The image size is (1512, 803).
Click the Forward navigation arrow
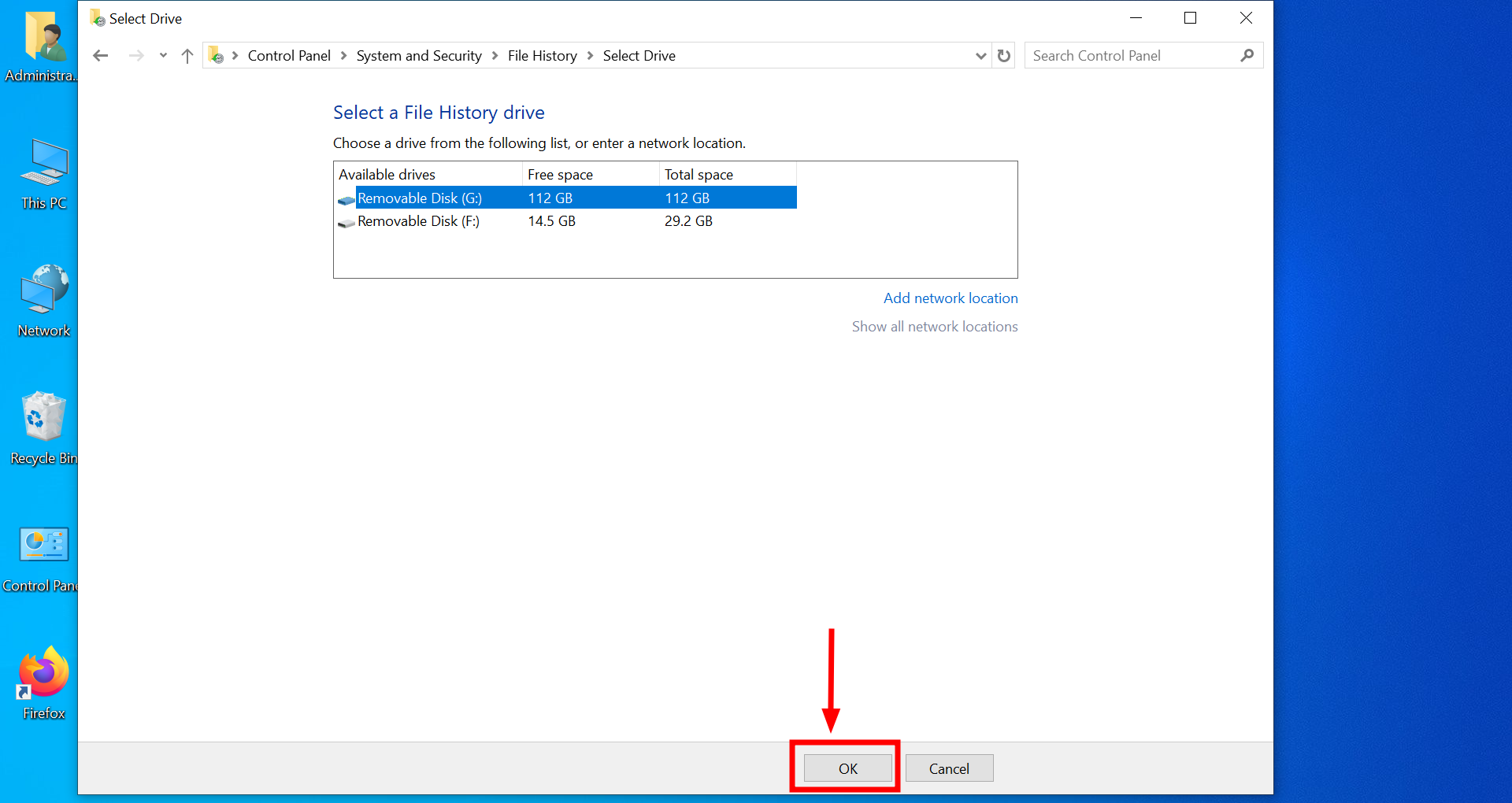[136, 55]
